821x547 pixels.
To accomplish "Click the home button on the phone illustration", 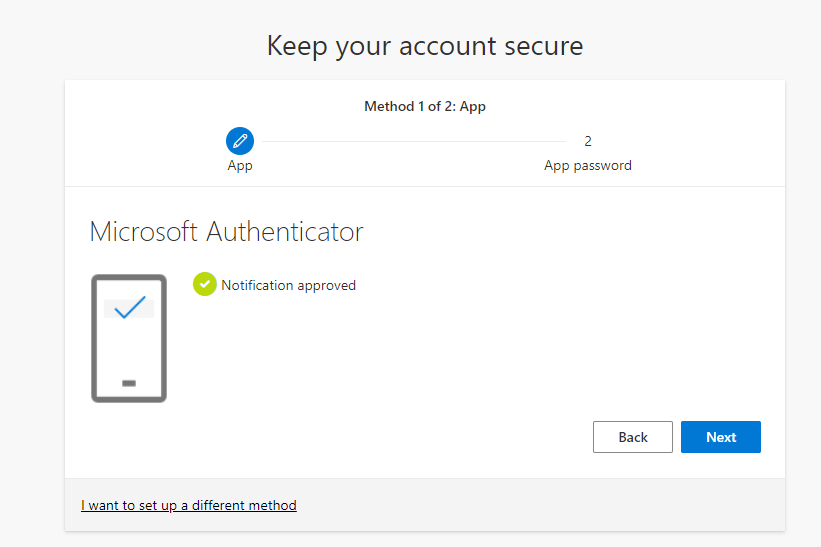I will tap(129, 383).
